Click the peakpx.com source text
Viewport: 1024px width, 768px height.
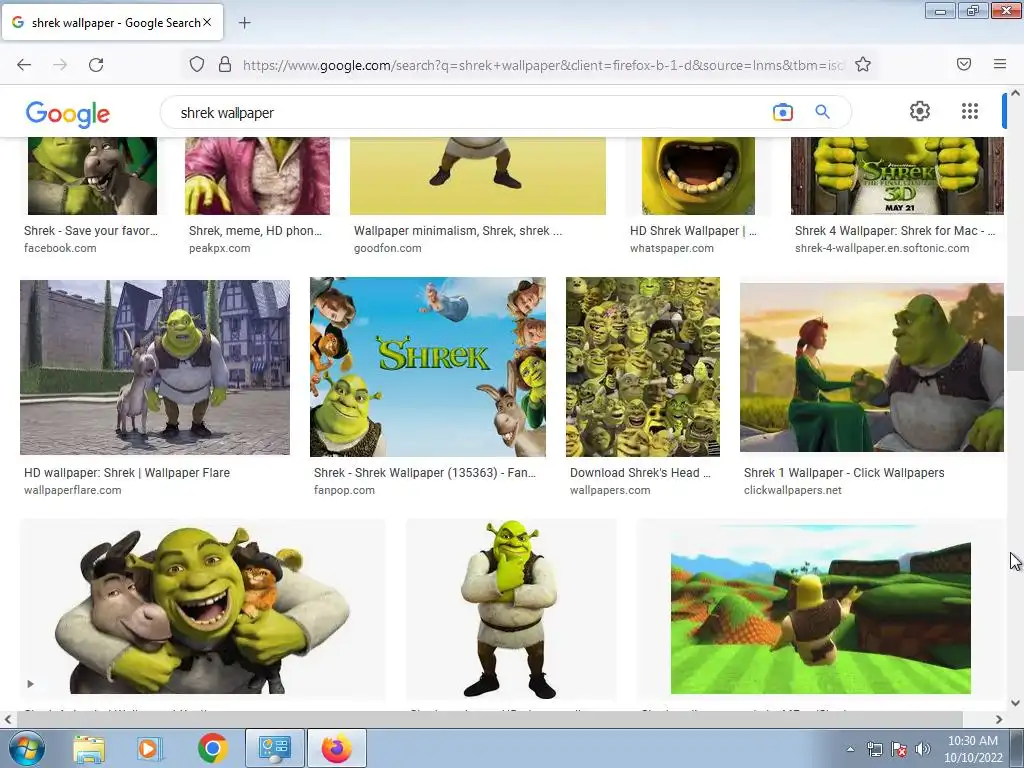click(219, 248)
